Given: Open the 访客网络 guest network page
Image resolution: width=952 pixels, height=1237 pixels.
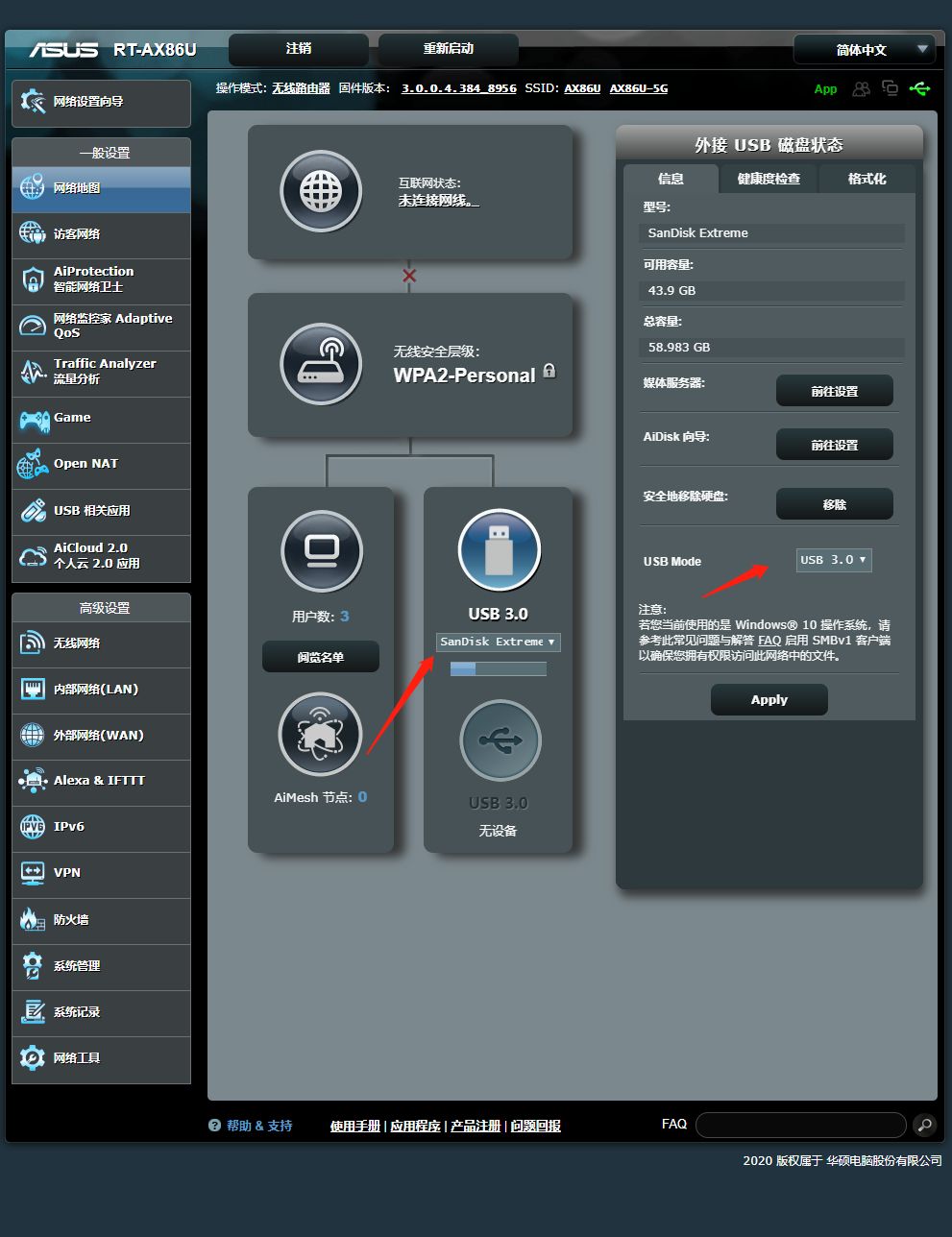Looking at the screenshot, I should (101, 234).
